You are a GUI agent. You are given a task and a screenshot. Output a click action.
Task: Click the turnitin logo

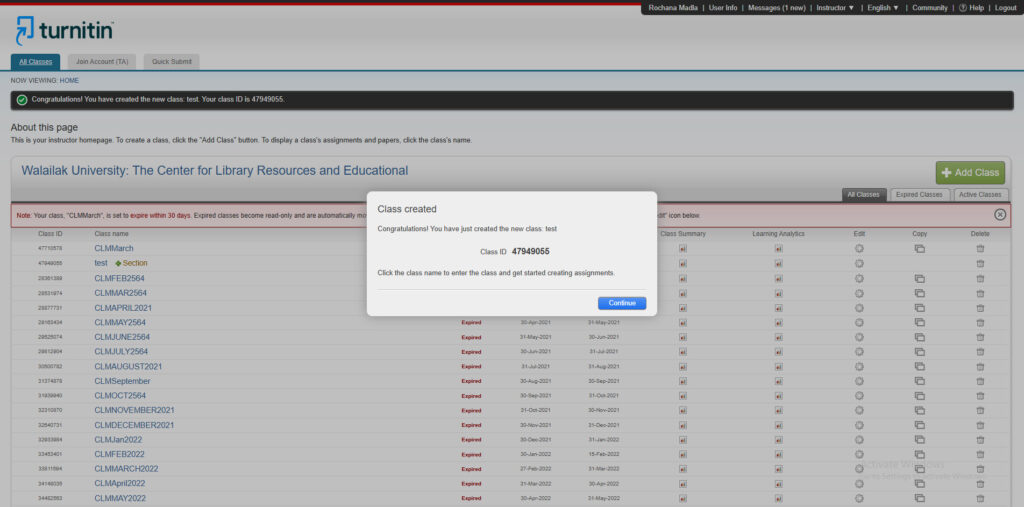point(65,30)
